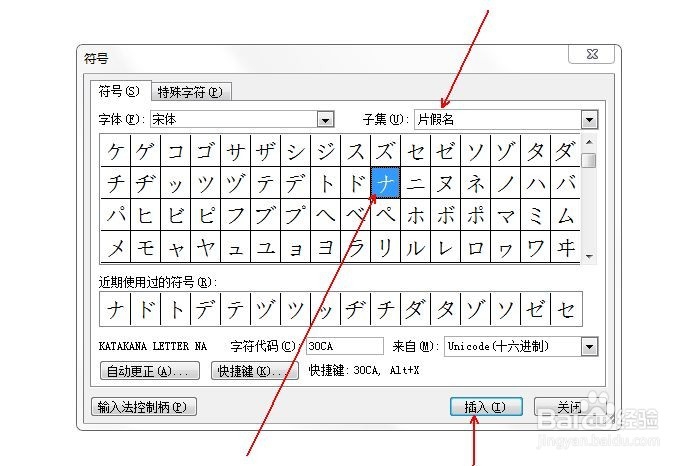Pick ゼ in the recently used symbols row
This screenshot has width=700, height=466.
click(x=535, y=309)
